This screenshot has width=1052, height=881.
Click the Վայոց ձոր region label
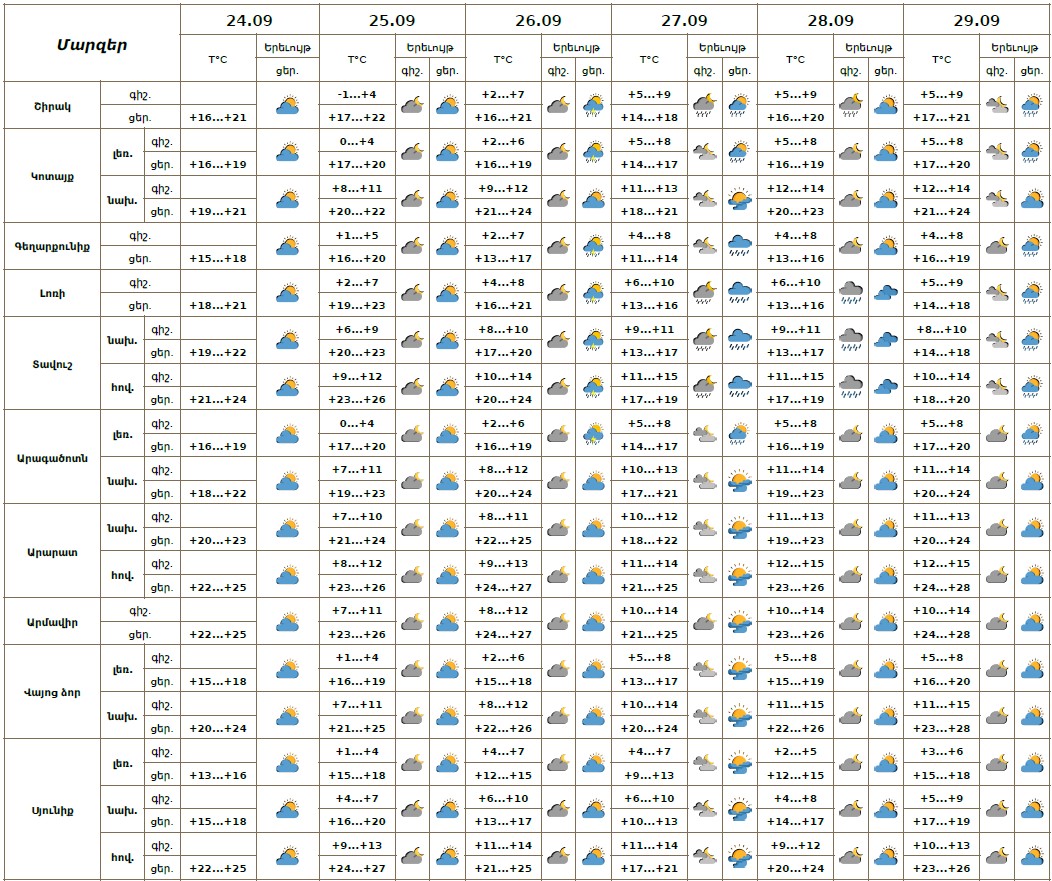coord(53,692)
